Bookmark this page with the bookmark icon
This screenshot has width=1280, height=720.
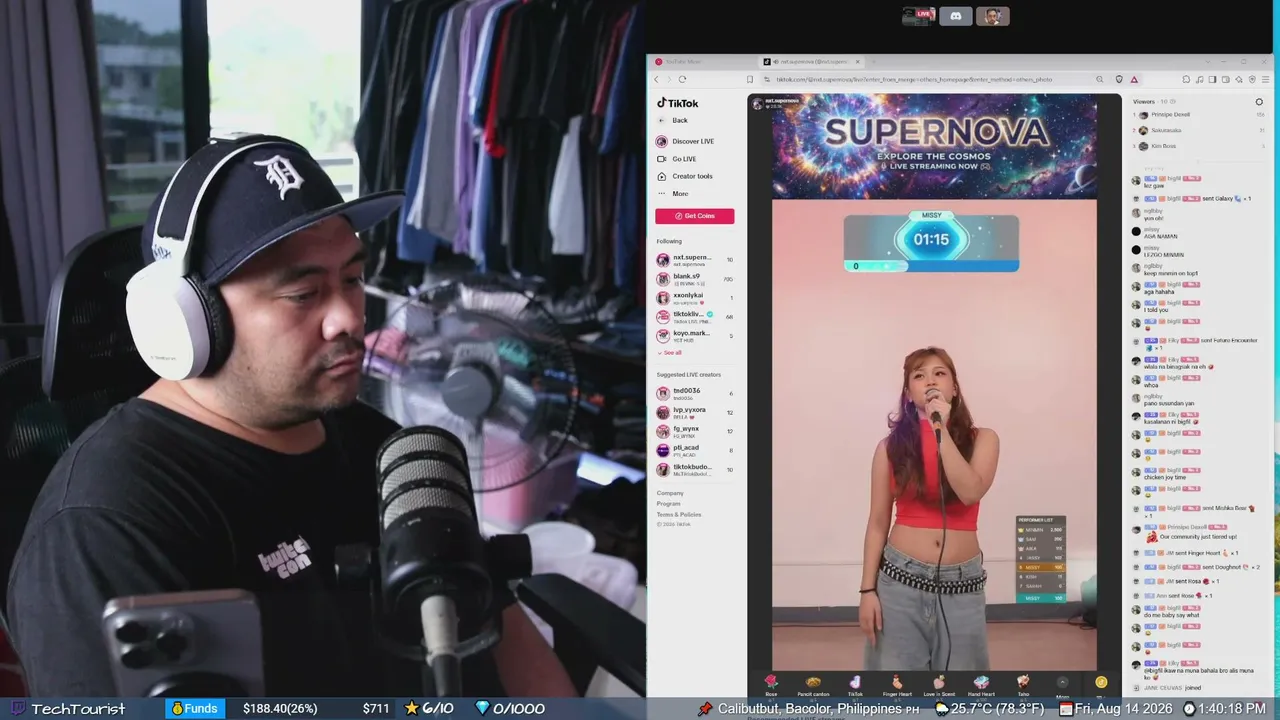(749, 79)
